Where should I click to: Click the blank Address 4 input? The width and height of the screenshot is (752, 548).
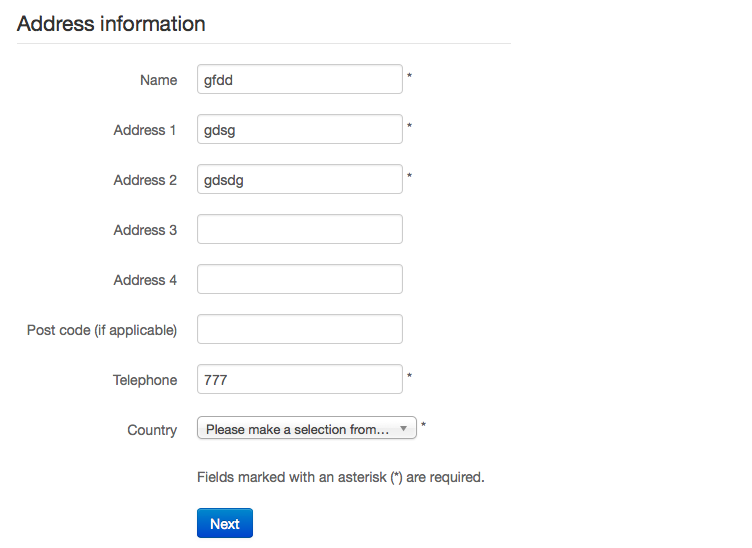point(300,280)
